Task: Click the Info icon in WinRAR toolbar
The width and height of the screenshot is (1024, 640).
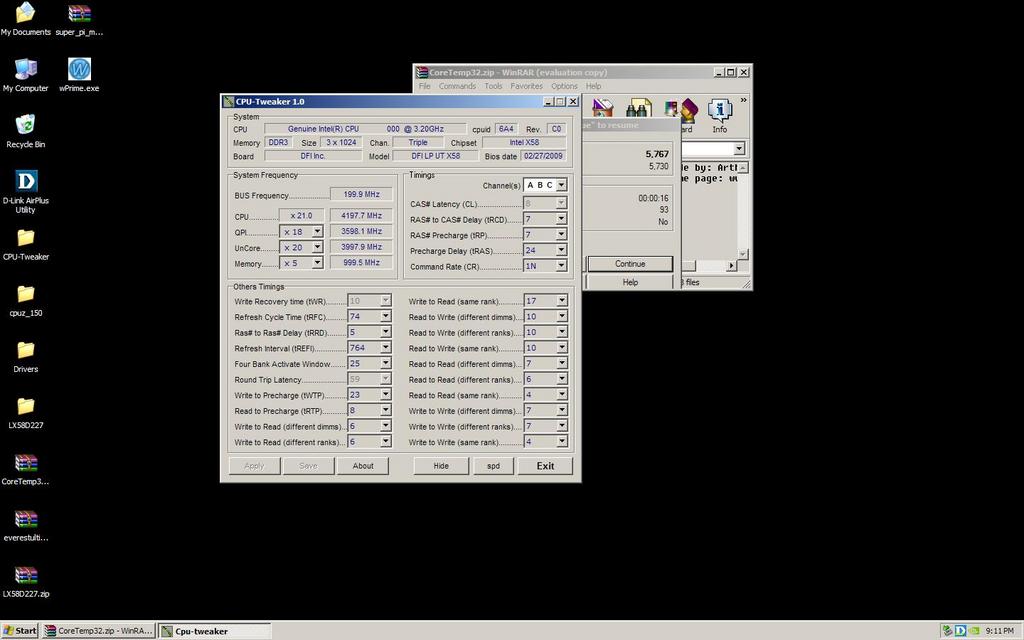Action: click(720, 116)
